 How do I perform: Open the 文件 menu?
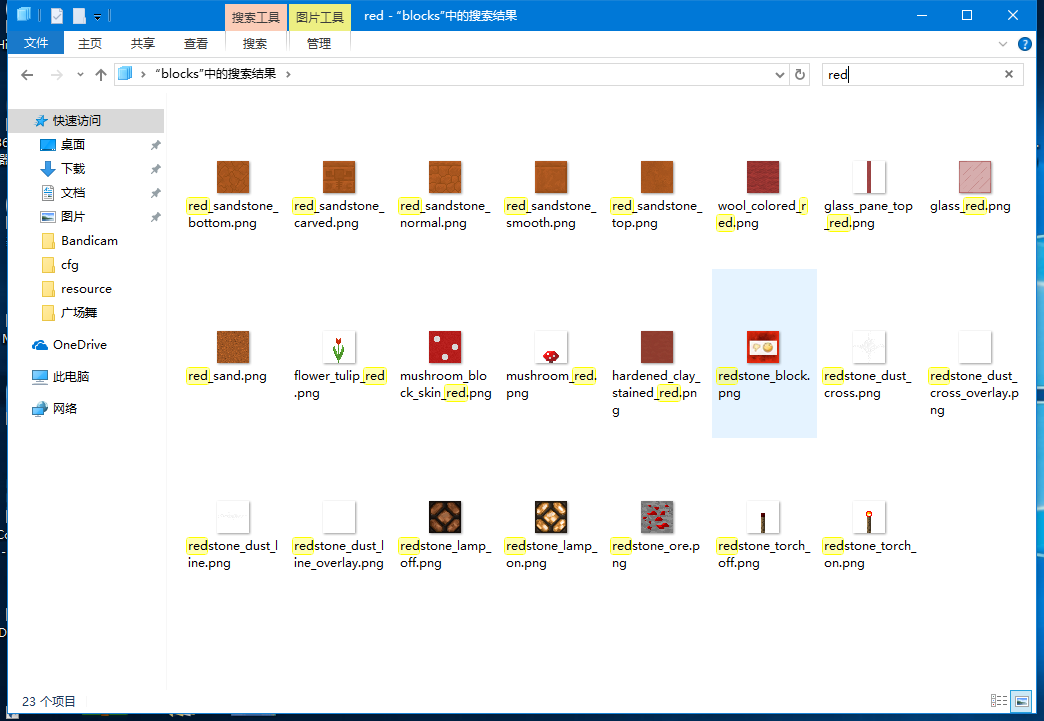coord(36,43)
